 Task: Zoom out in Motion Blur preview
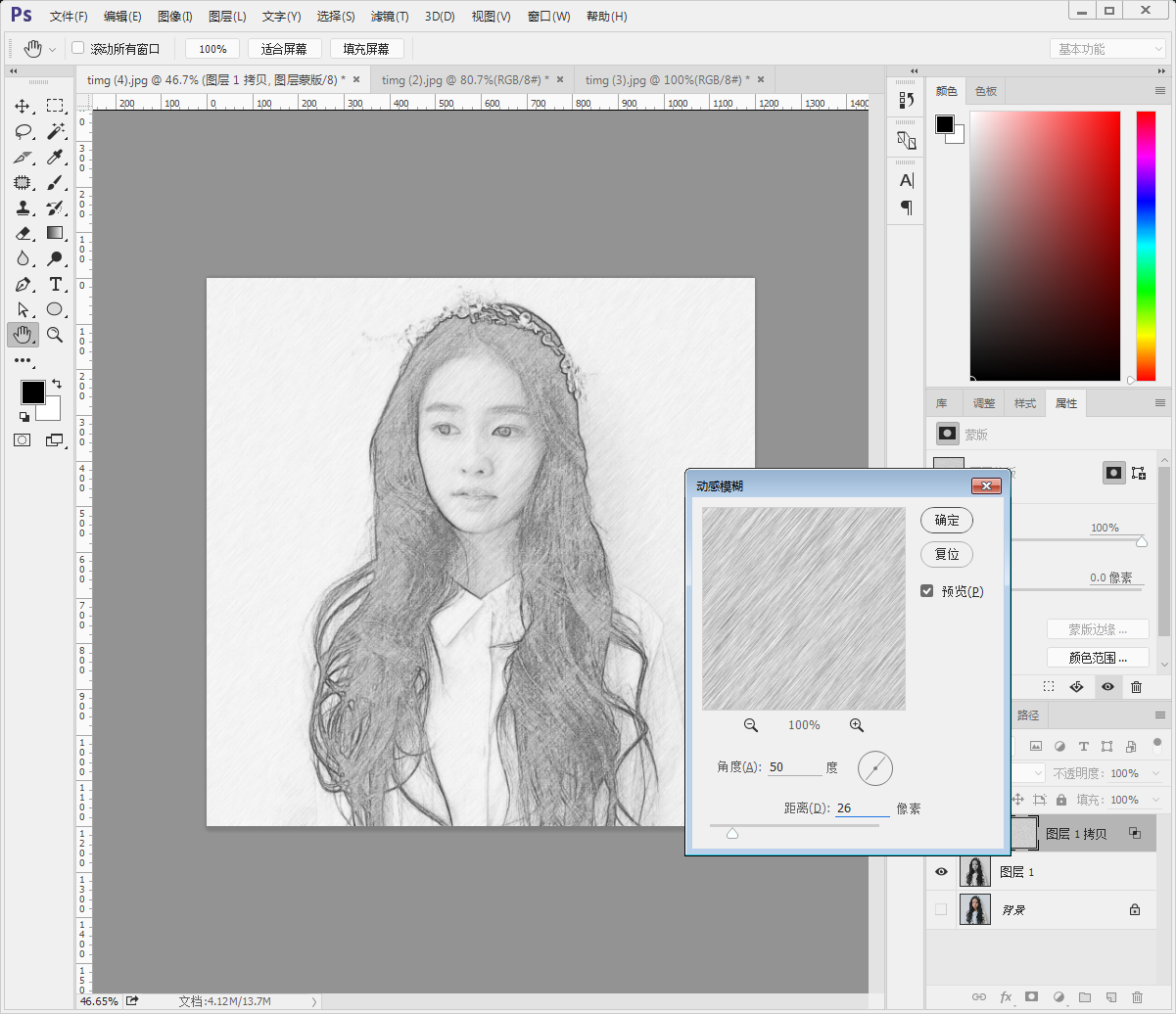pos(751,725)
